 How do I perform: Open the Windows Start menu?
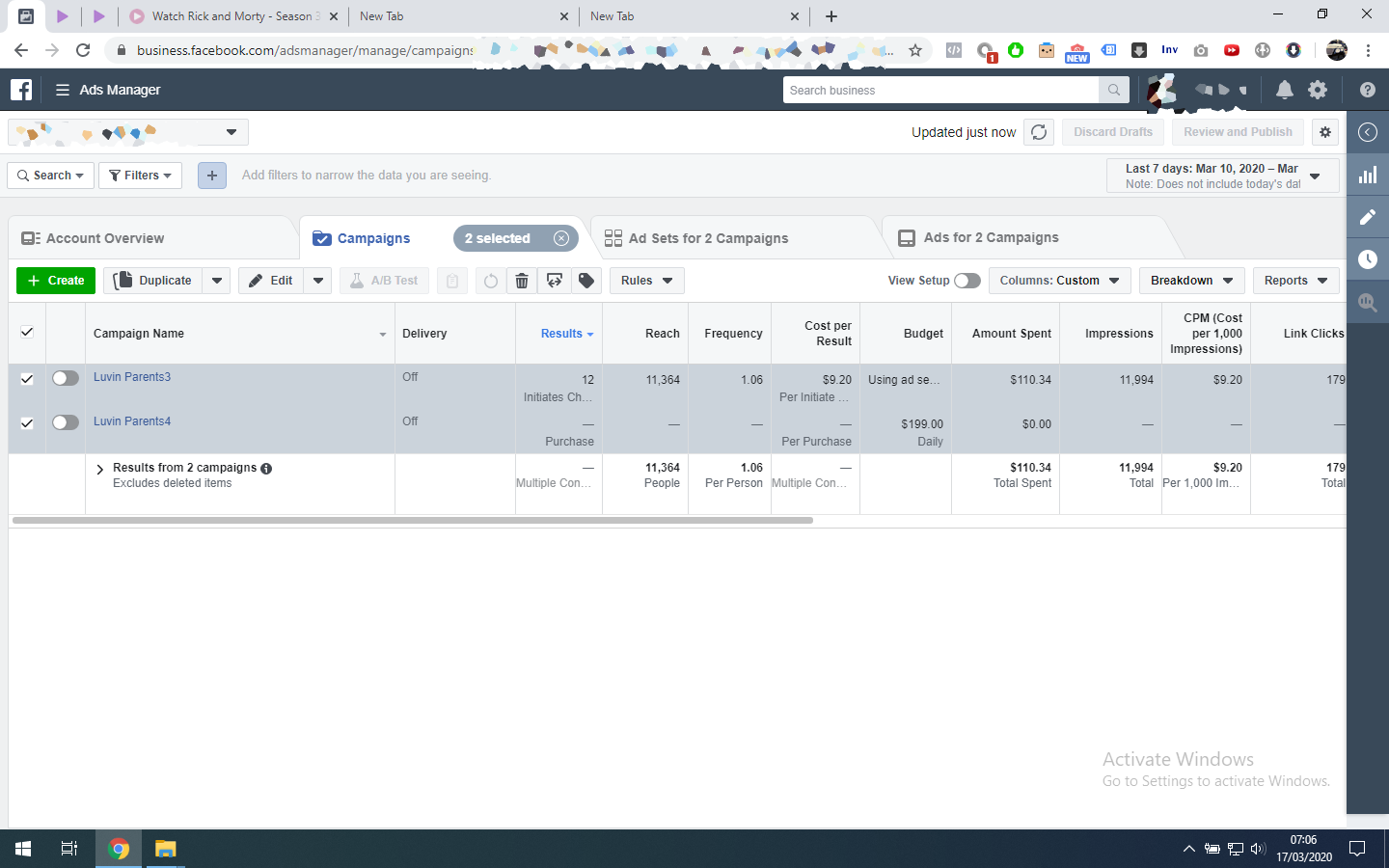[23, 849]
